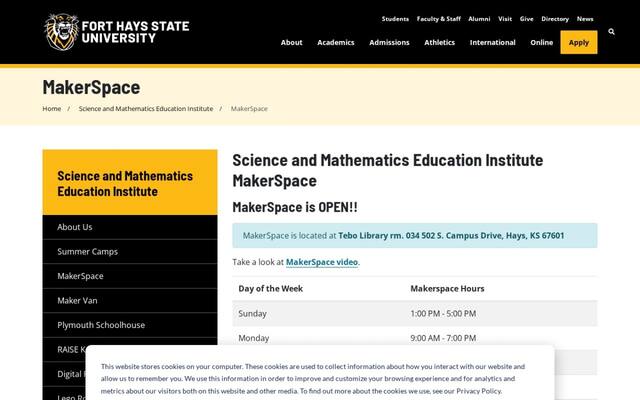This screenshot has height=400, width=640.
Task: Open the About menu
Action: coord(291,42)
